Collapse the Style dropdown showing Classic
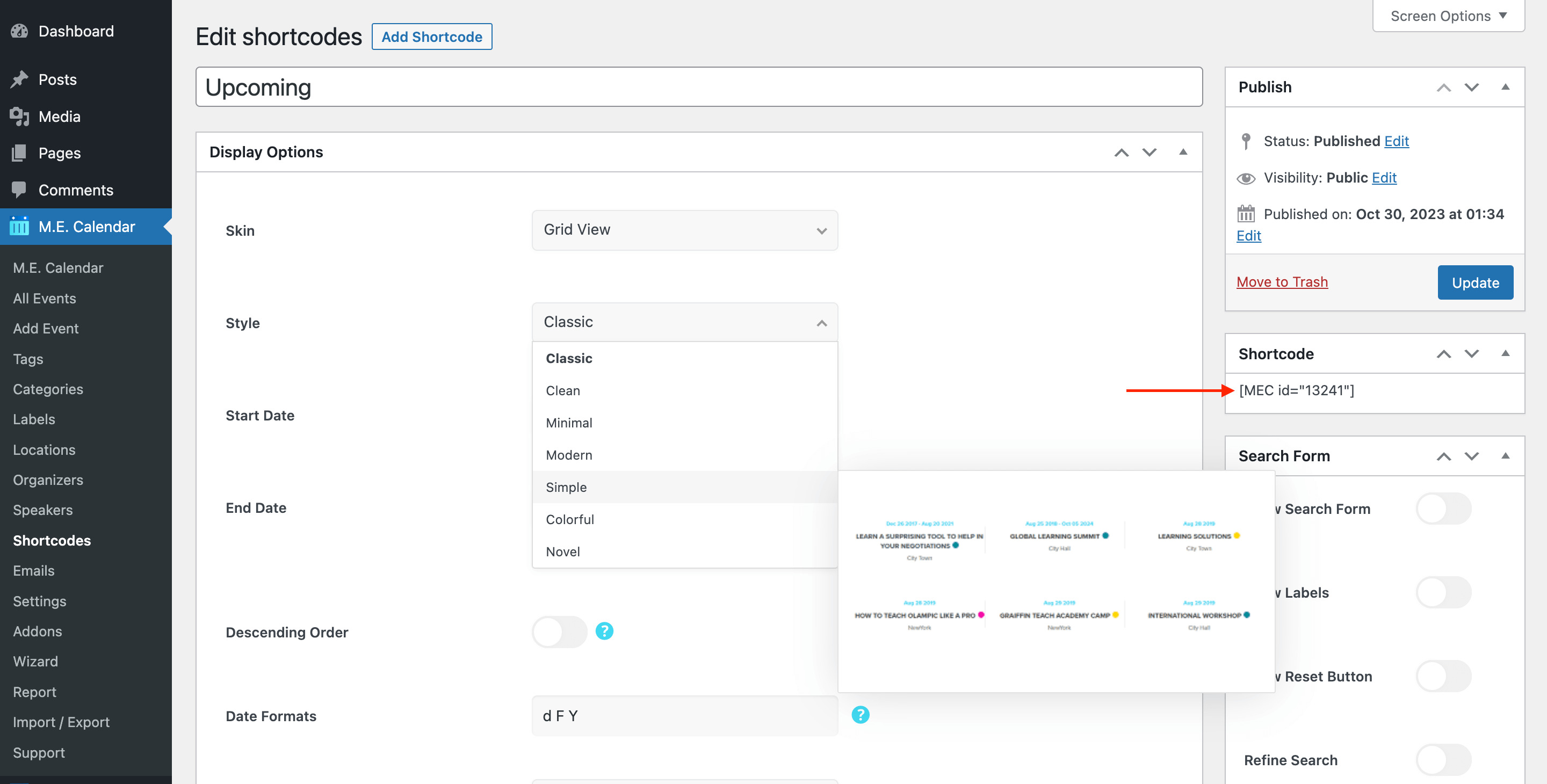The height and width of the screenshot is (784, 1547). coord(685,322)
